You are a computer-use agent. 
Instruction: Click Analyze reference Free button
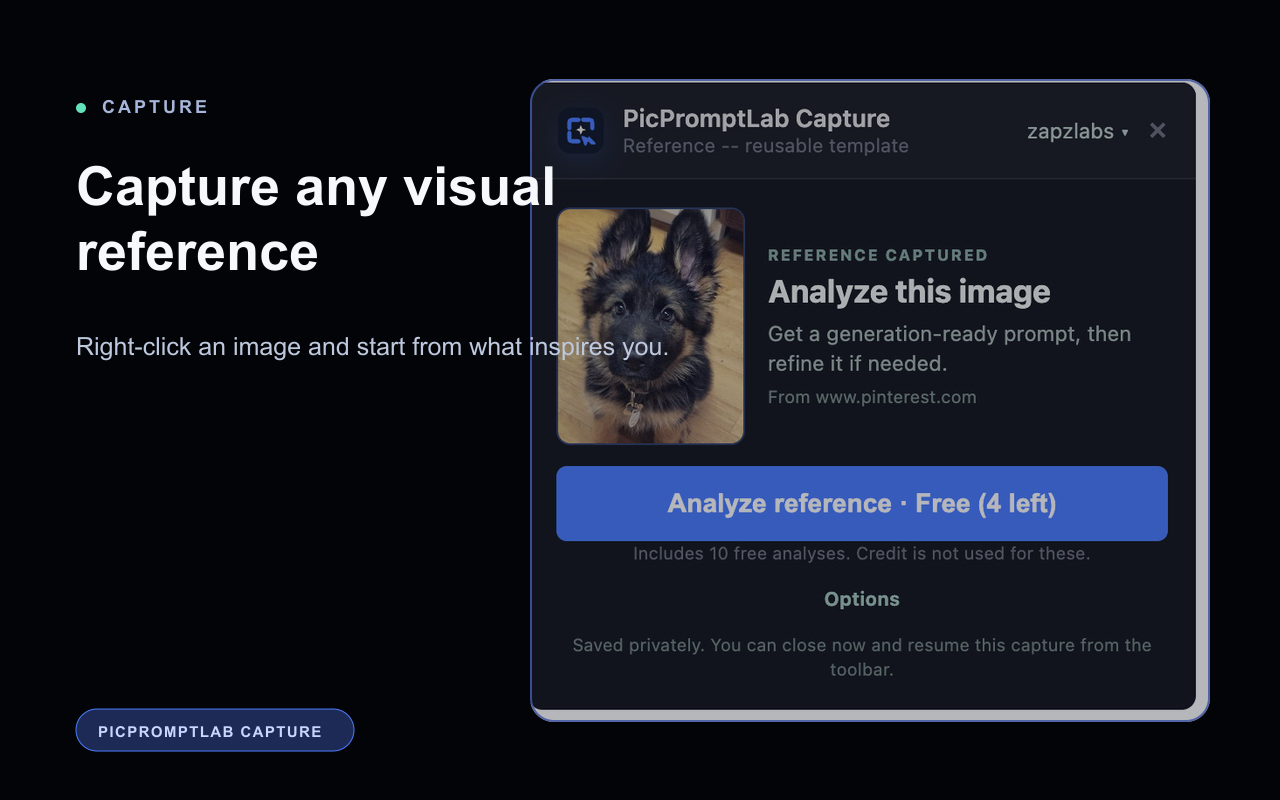click(862, 503)
